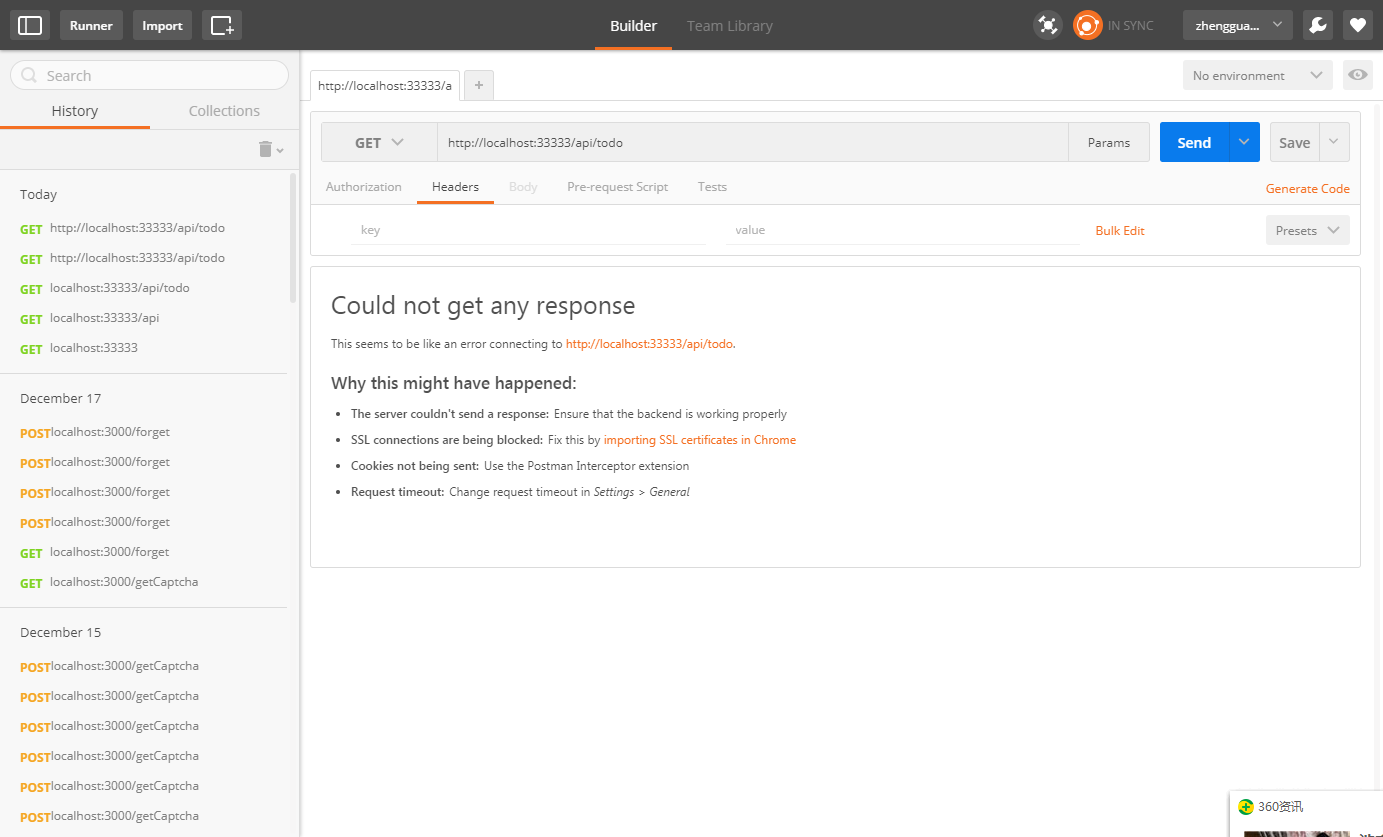Open the Tests tab
Viewport: 1383px width, 837px height.
[x=712, y=187]
